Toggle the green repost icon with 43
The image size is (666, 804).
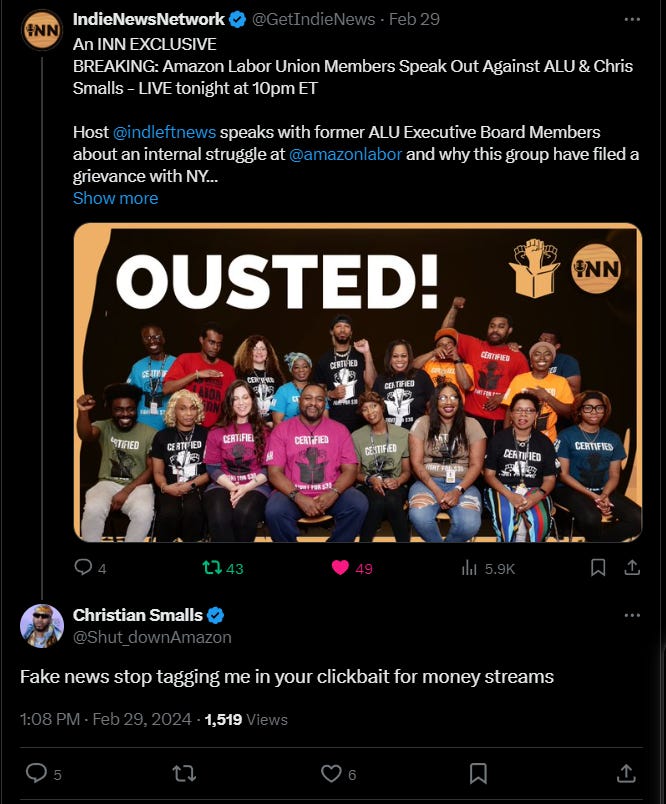pos(212,567)
